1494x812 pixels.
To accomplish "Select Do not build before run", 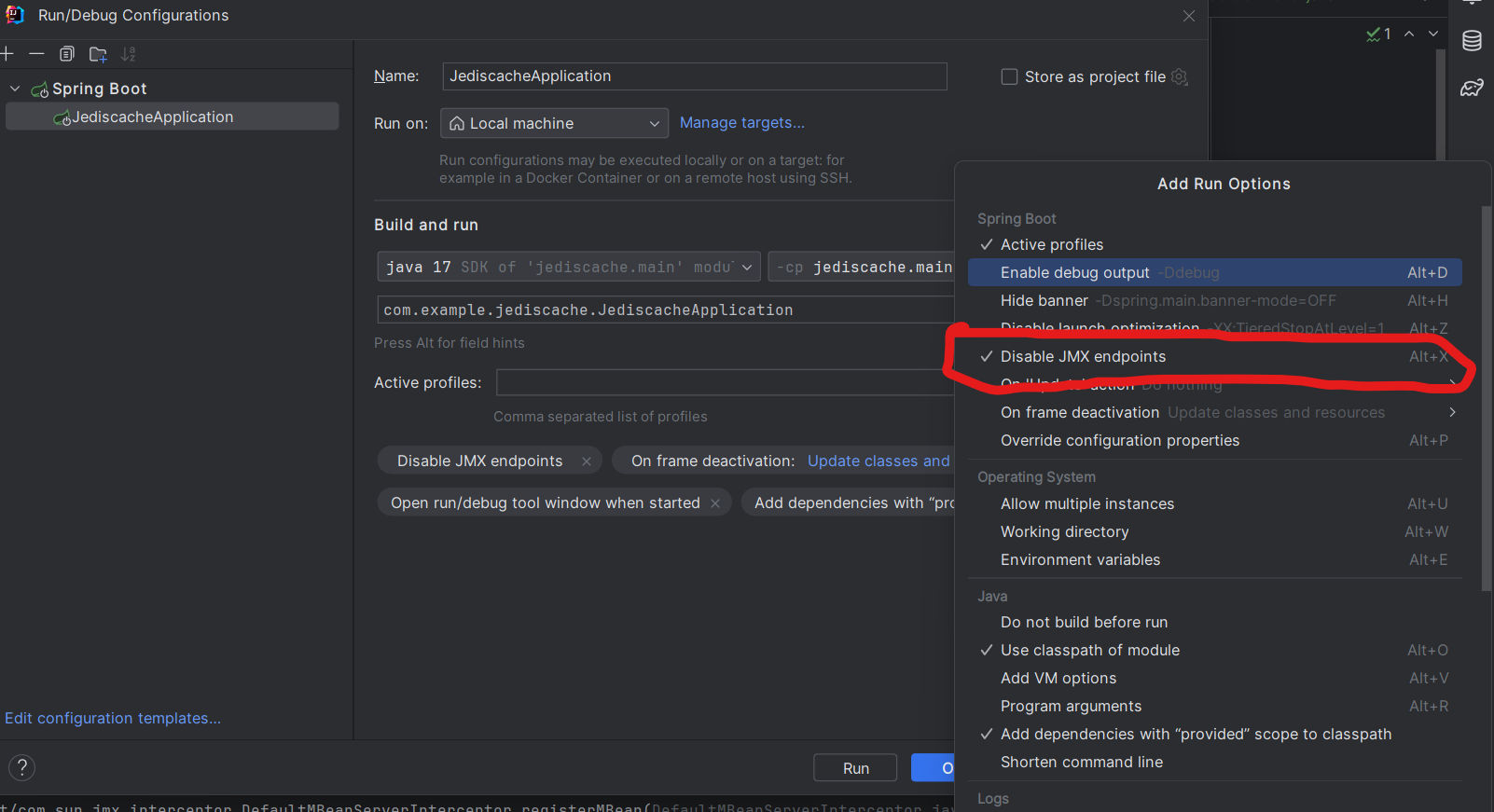I will (1214, 622).
